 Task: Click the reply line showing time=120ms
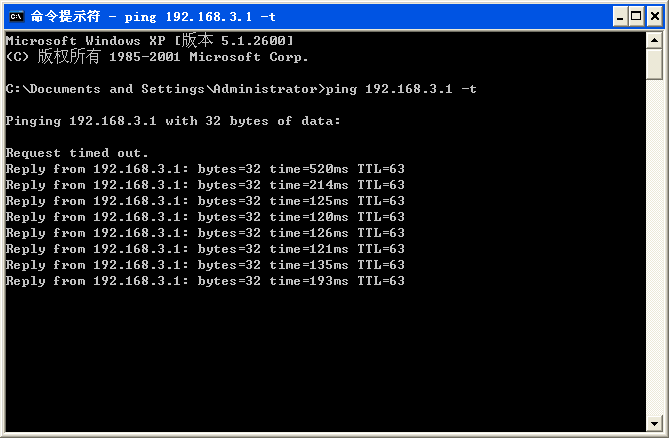pyautogui.click(x=205, y=217)
